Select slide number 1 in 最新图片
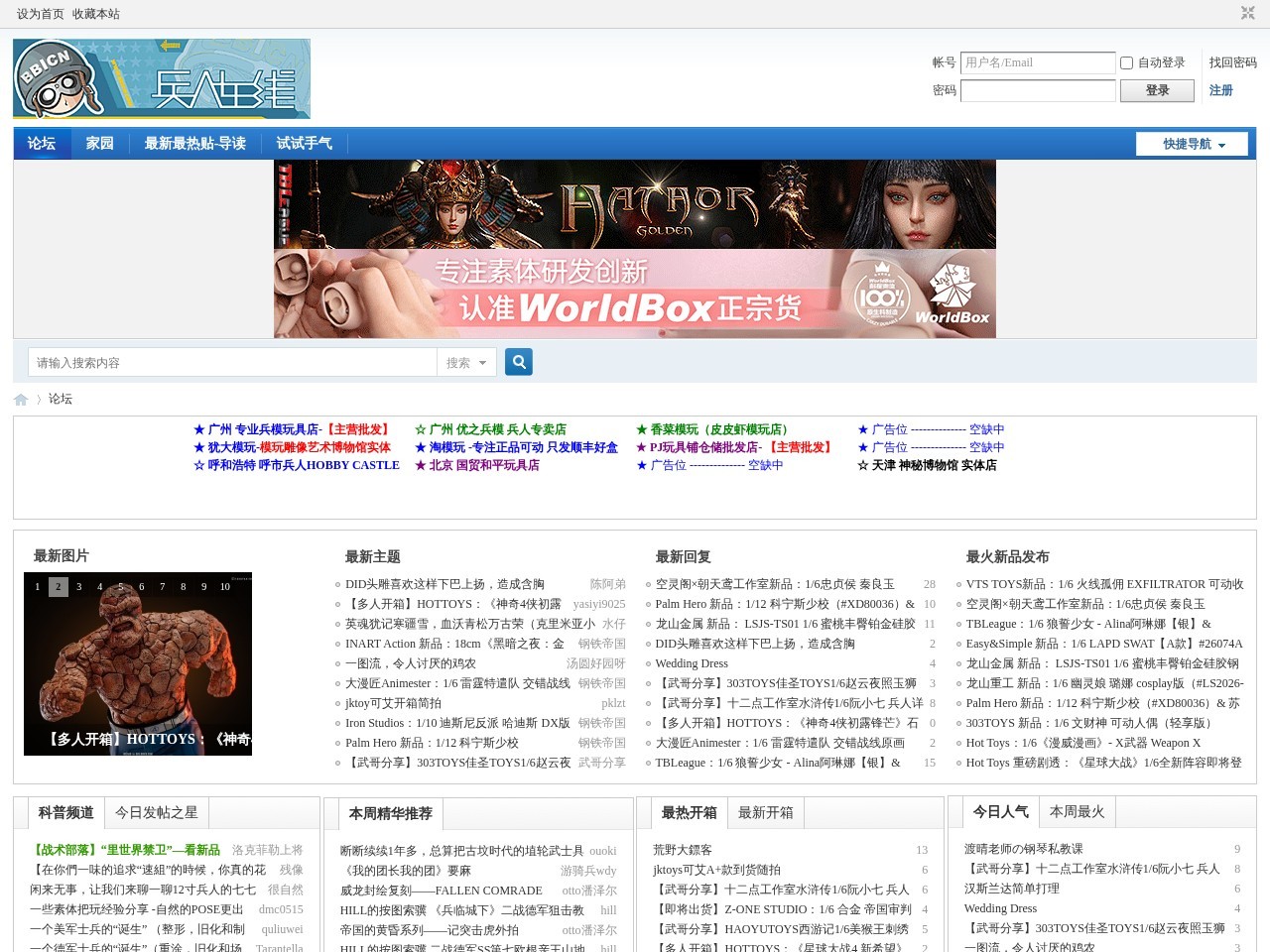 pos(38,587)
